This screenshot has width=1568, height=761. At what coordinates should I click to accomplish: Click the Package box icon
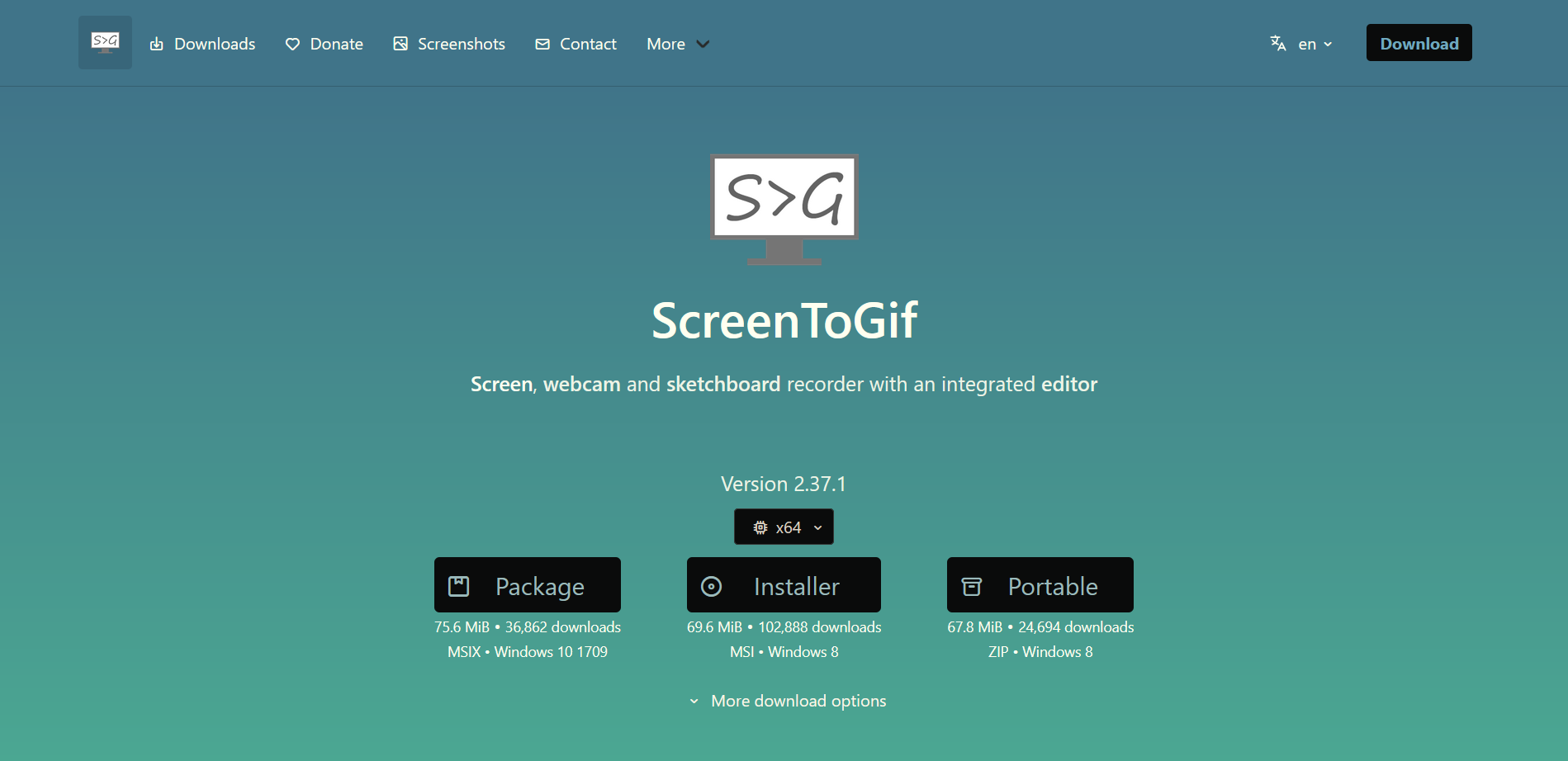(459, 586)
